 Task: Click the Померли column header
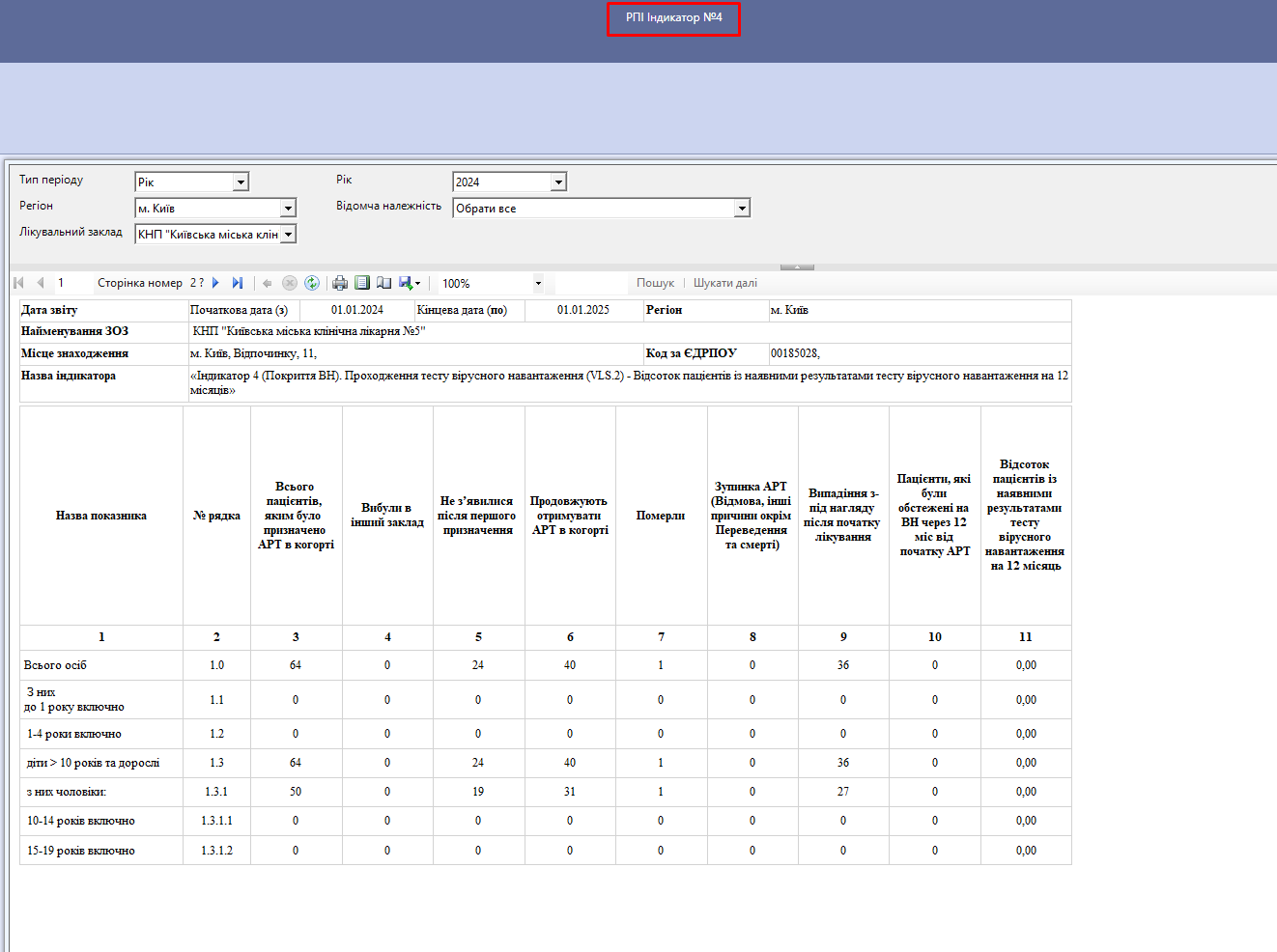(661, 516)
